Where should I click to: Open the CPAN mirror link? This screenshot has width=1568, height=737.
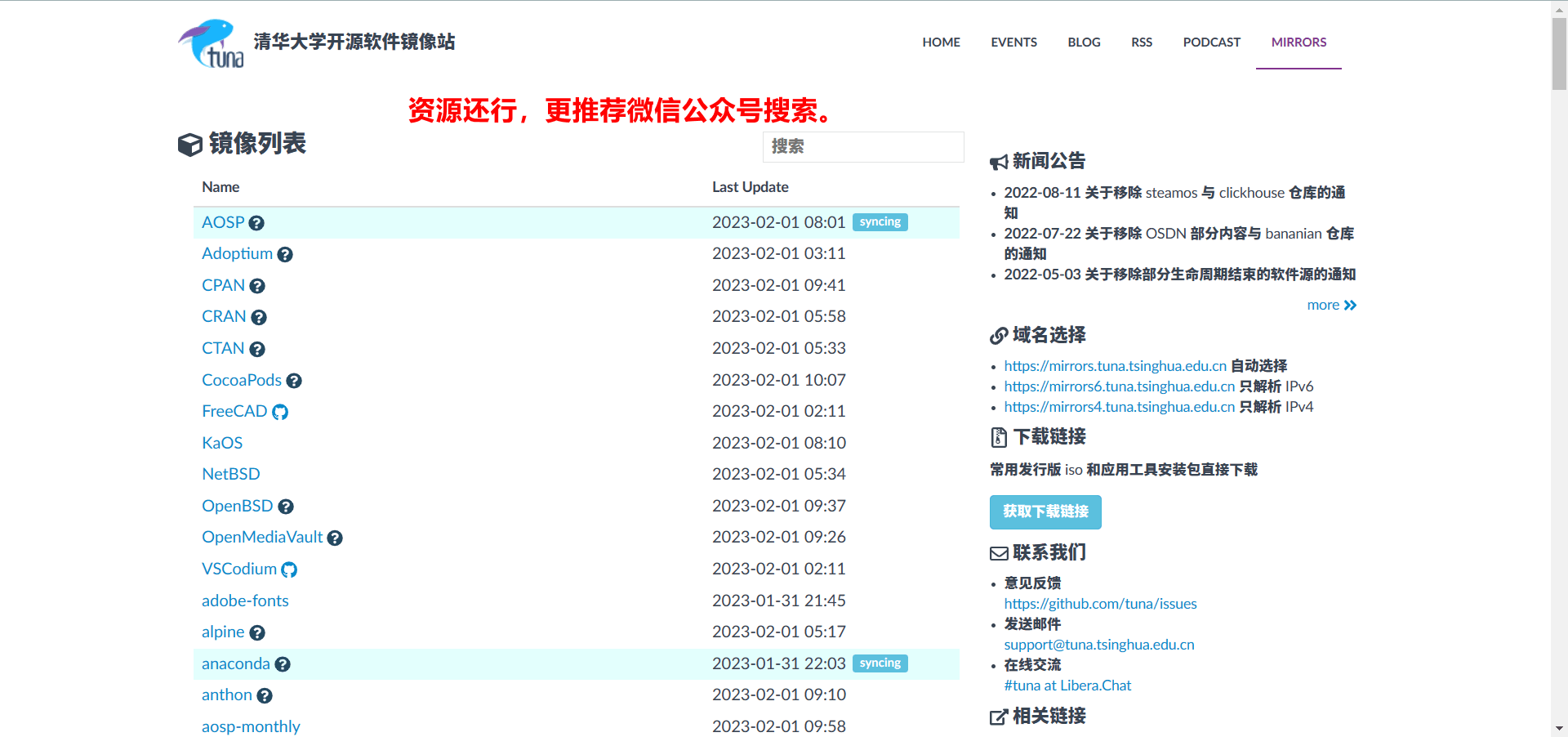point(223,285)
